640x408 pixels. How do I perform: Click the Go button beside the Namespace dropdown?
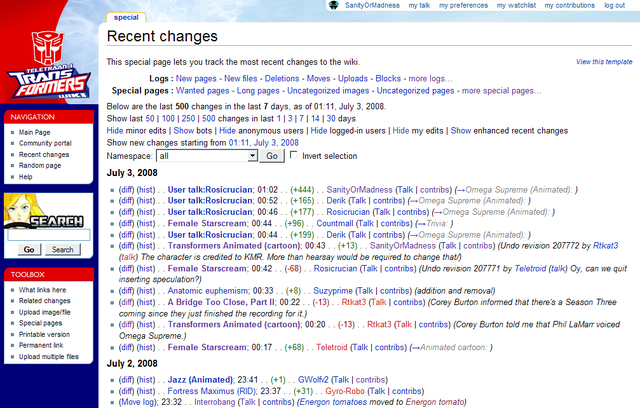[272, 156]
